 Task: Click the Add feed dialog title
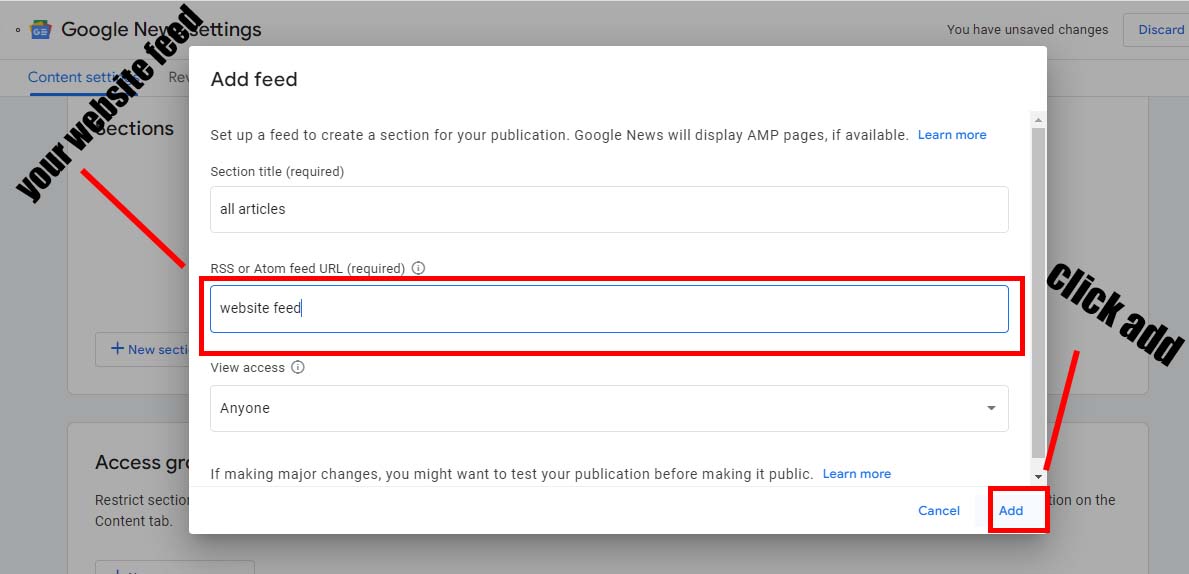pos(254,80)
